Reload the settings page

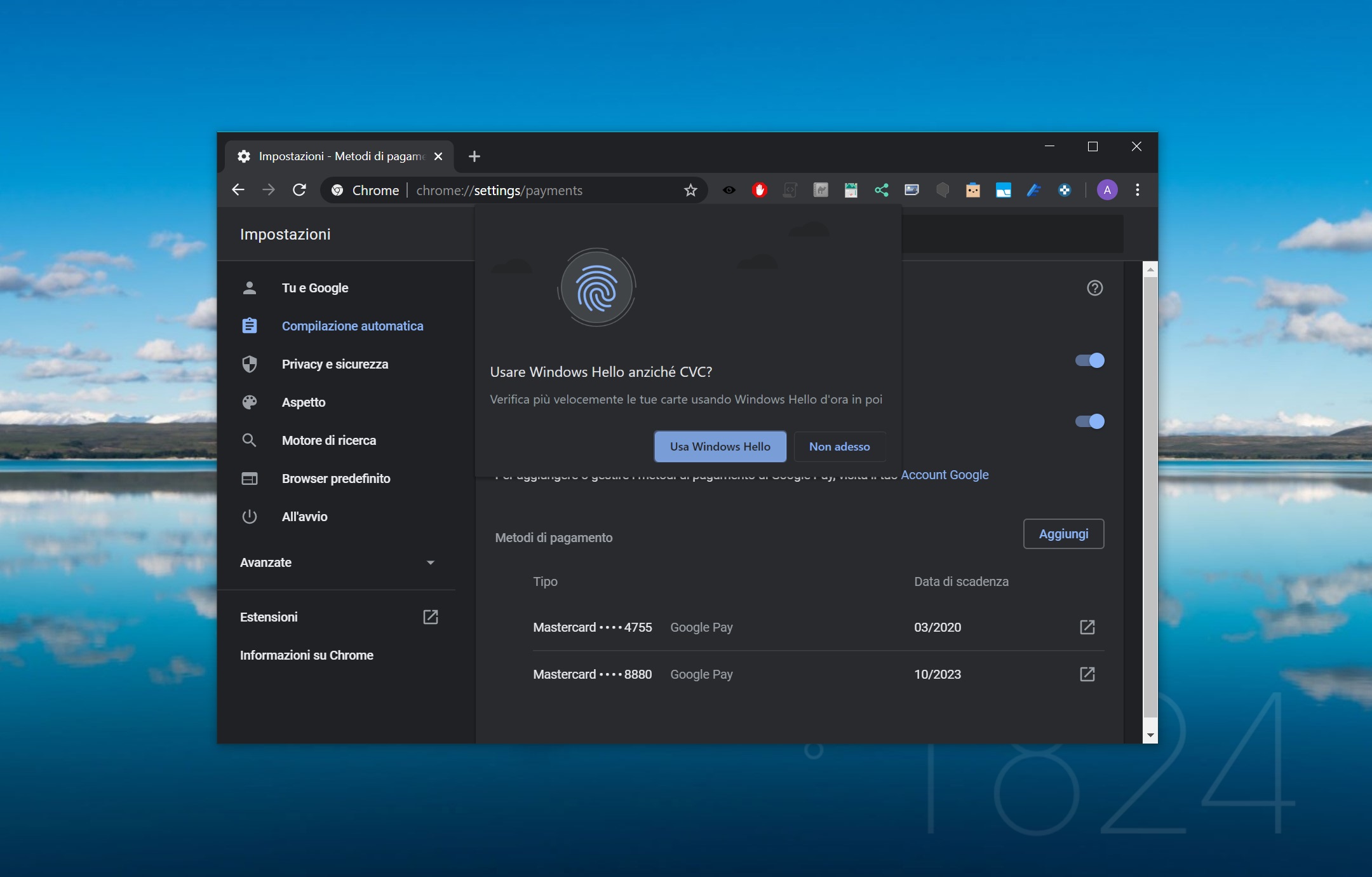pos(299,190)
